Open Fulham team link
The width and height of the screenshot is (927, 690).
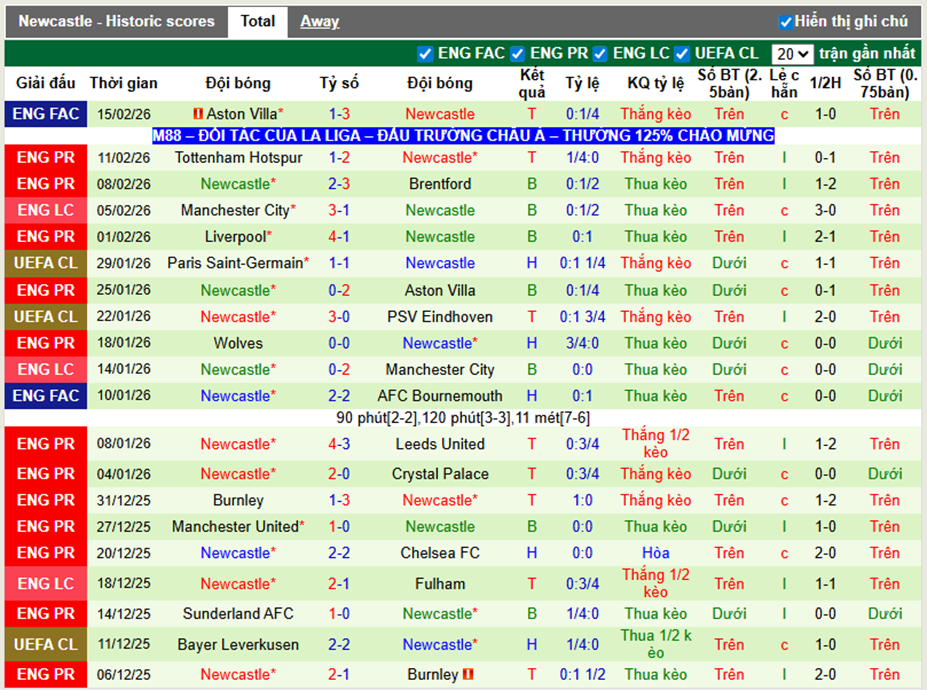[x=440, y=584]
